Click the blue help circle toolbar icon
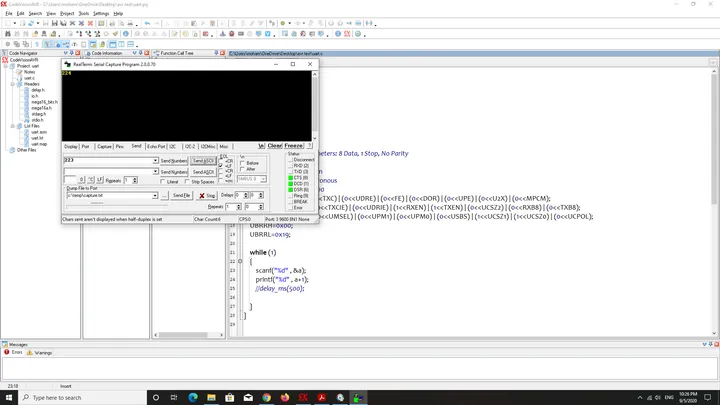The width and height of the screenshot is (720, 405). [x=338, y=34]
